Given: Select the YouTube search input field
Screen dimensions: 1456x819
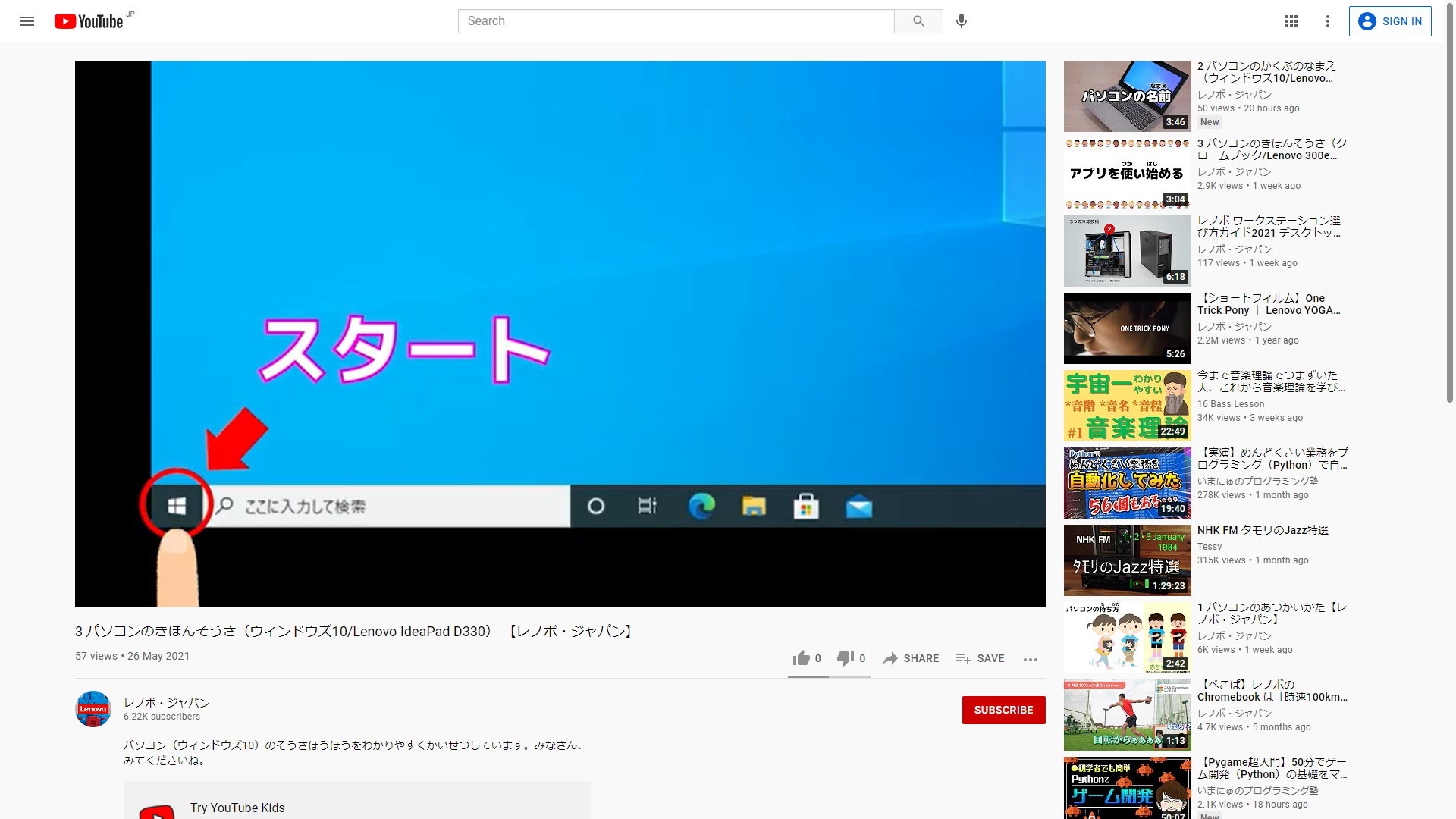Looking at the screenshot, I should 676,20.
